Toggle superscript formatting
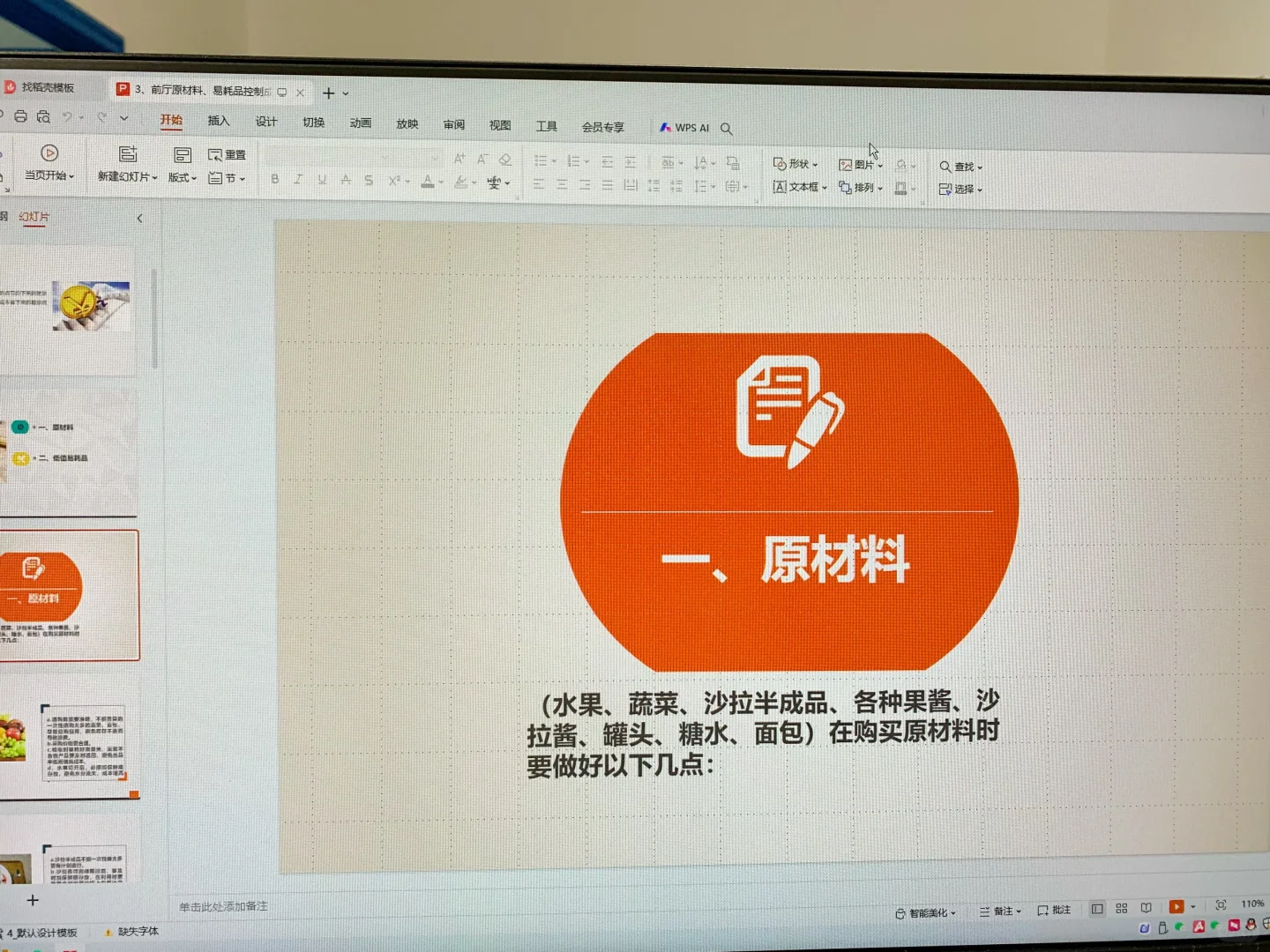Viewport: 1270px width, 952px height. coord(395,182)
